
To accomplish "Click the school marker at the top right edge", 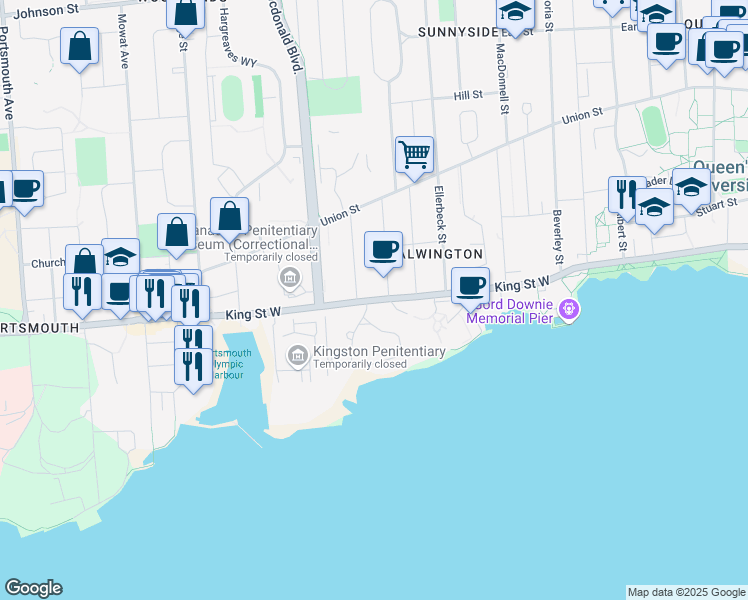I will (x=656, y=14).
